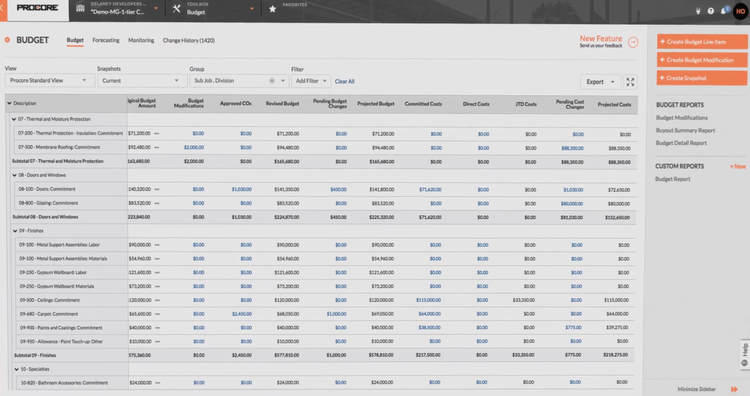Open the Snapshots Current dropdown

tap(140, 80)
